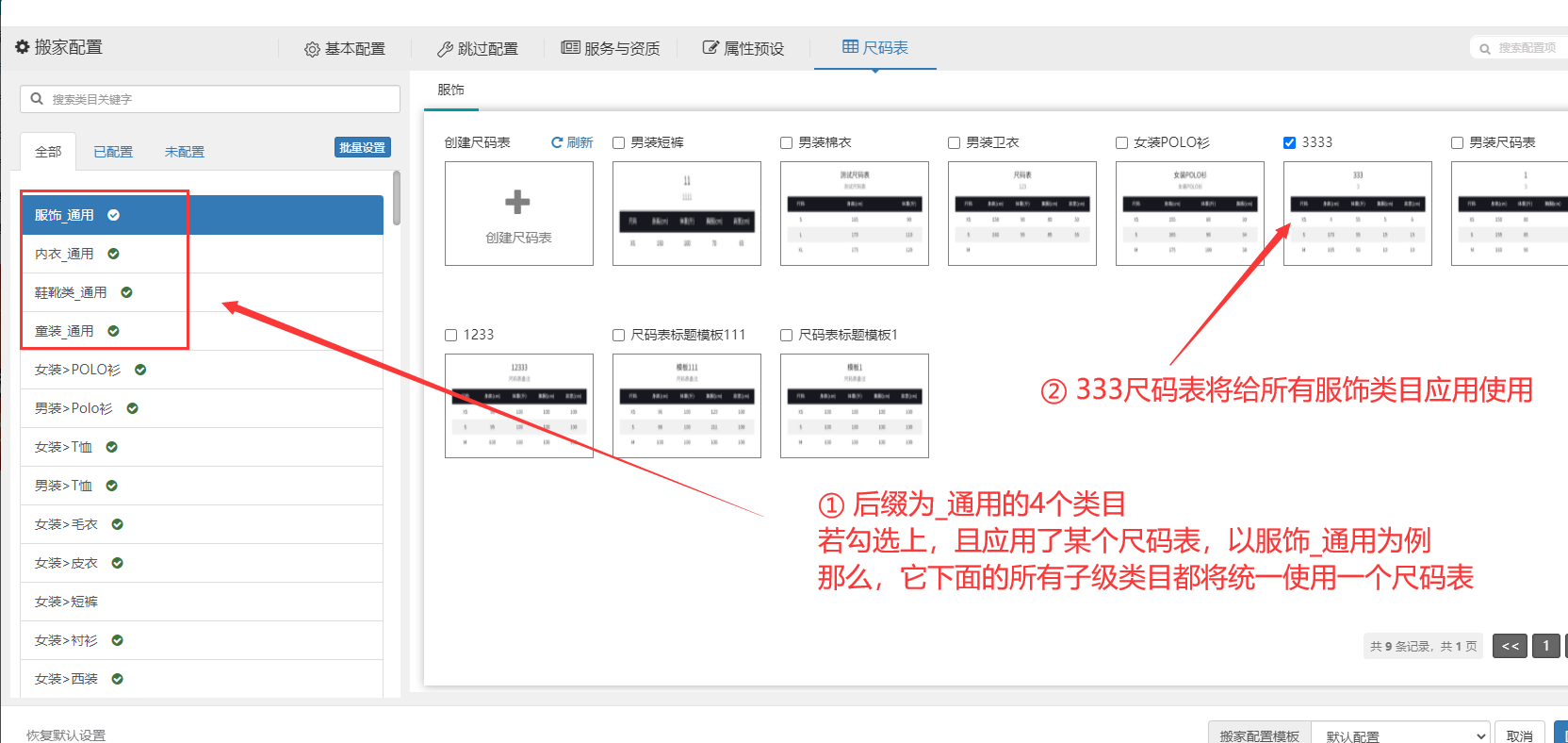
Task: Open the 未配置 filter tab
Action: [184, 152]
